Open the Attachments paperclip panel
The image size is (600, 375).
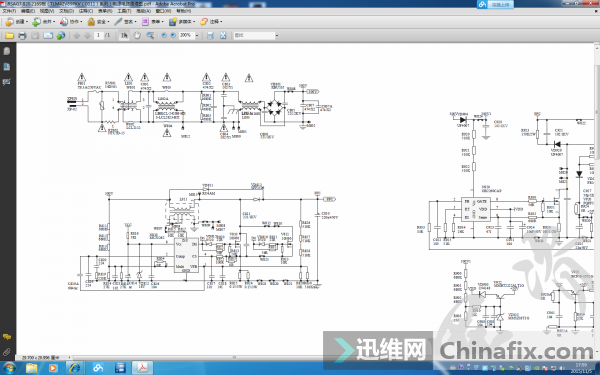[7, 352]
